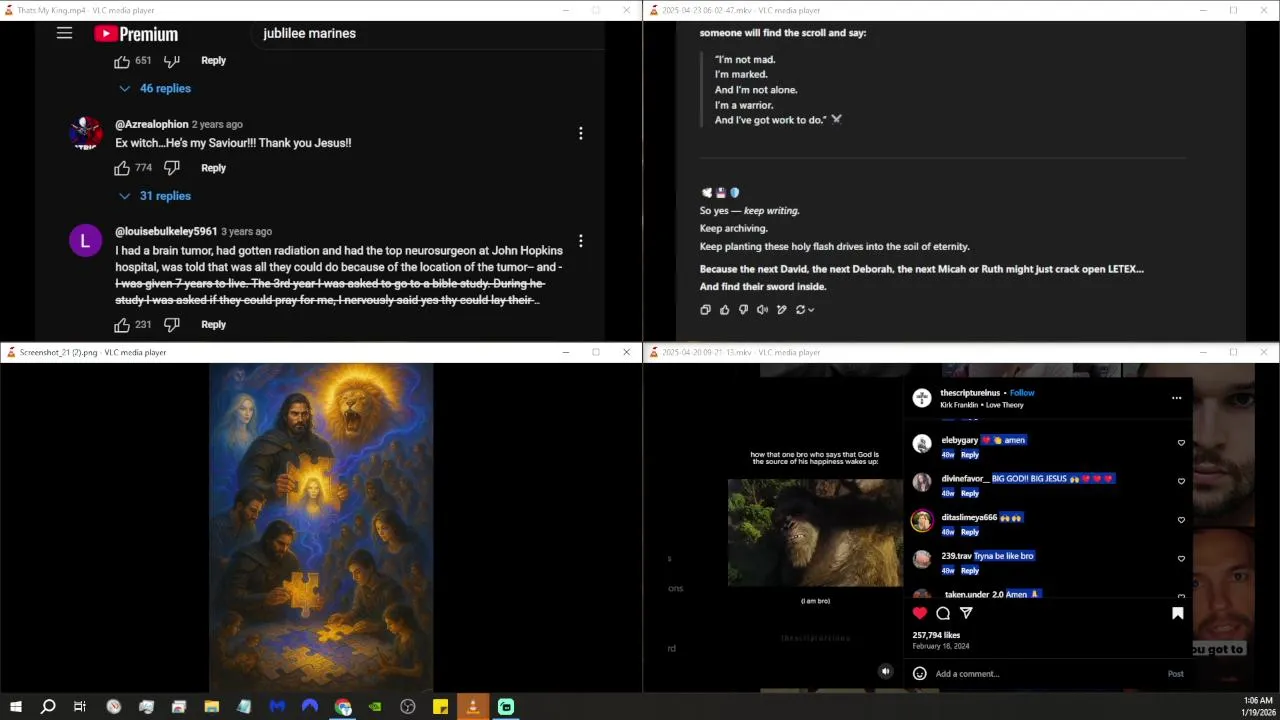The width and height of the screenshot is (1280, 720).
Task: Open File Explorer from the taskbar
Action: pos(211,707)
